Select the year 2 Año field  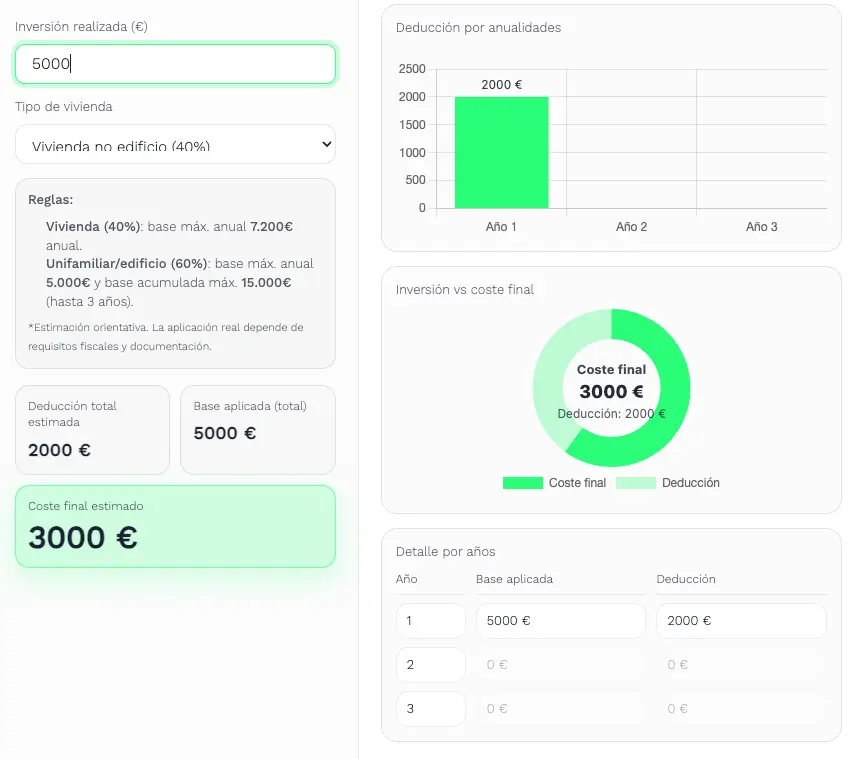tap(431, 665)
